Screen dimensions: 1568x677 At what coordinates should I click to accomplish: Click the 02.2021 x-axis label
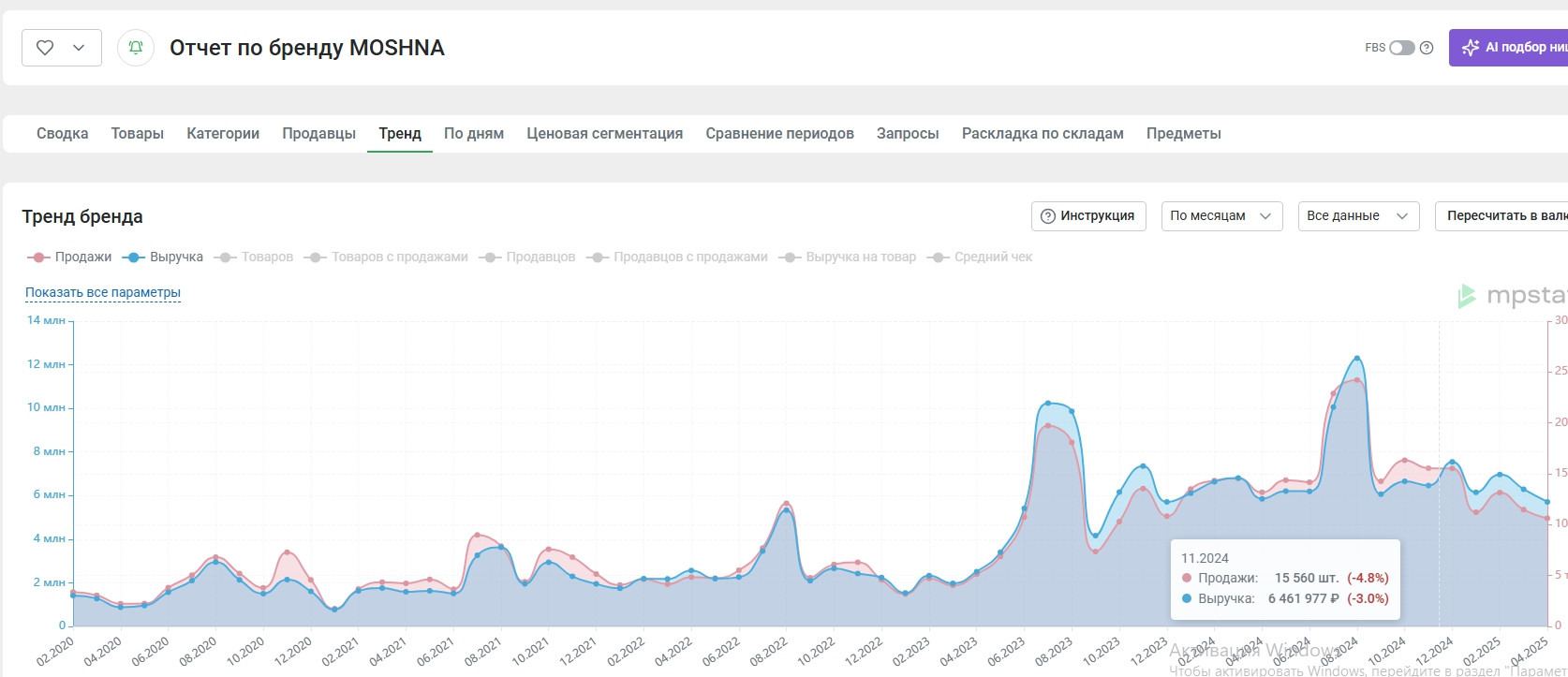[340, 651]
